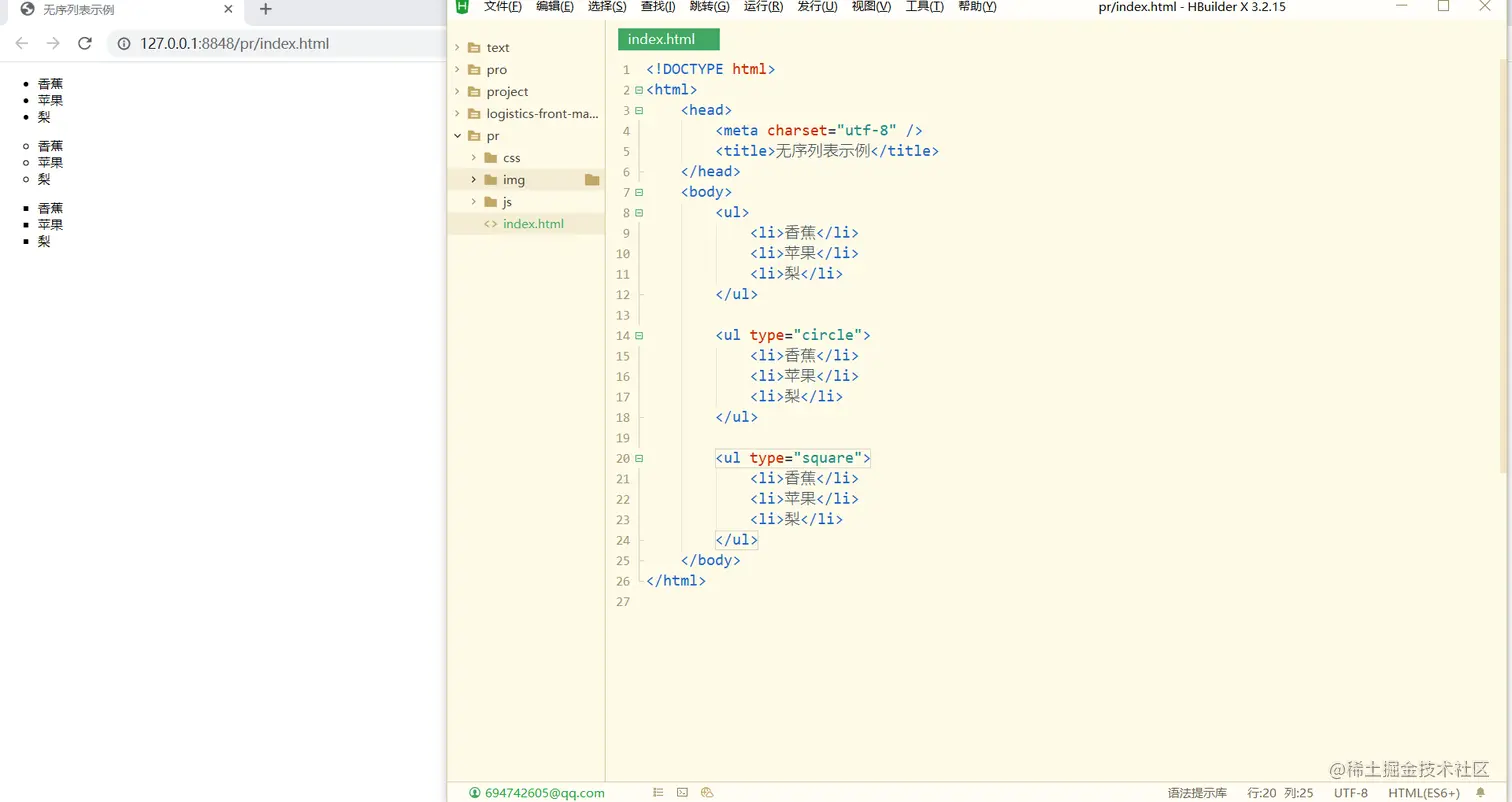Screen dimensions: 1512x802
Task: Click the 694742605@qq.com account link
Action: 544,793
